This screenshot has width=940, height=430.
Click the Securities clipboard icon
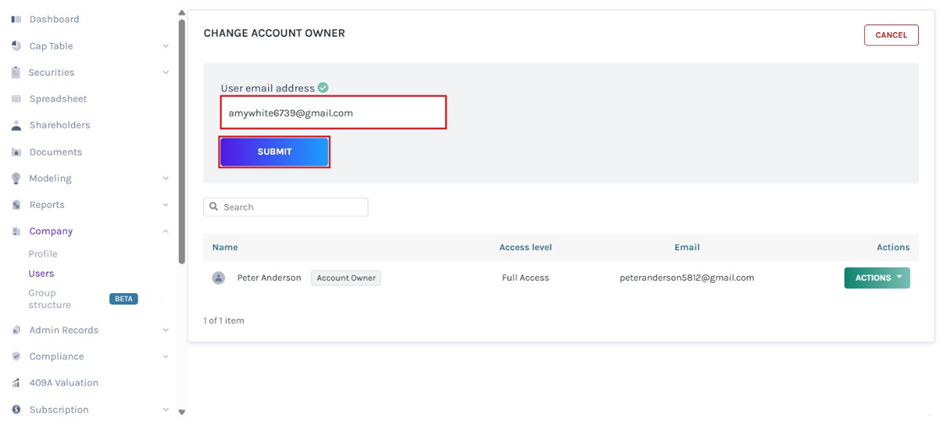coord(16,72)
